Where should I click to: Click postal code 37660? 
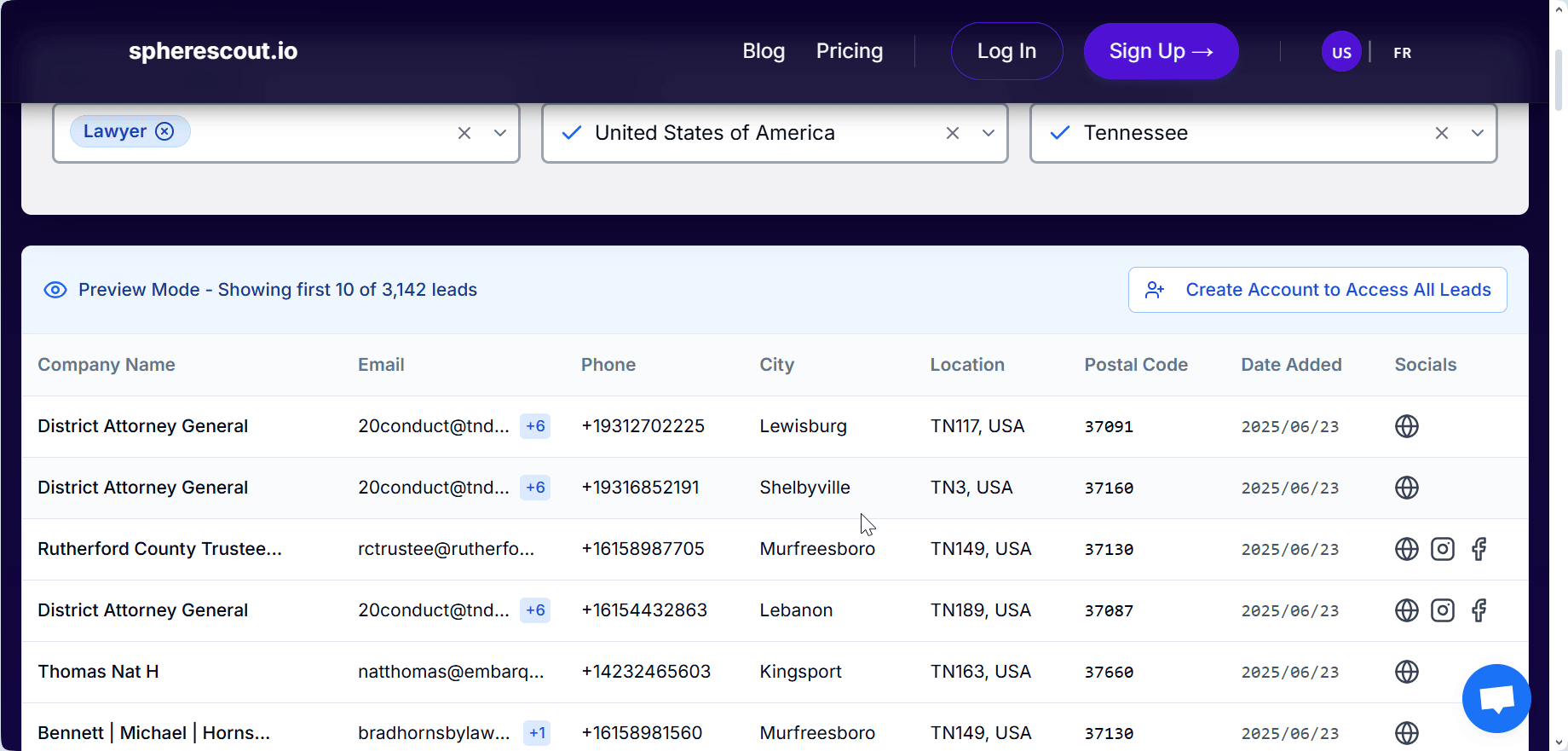click(1109, 672)
